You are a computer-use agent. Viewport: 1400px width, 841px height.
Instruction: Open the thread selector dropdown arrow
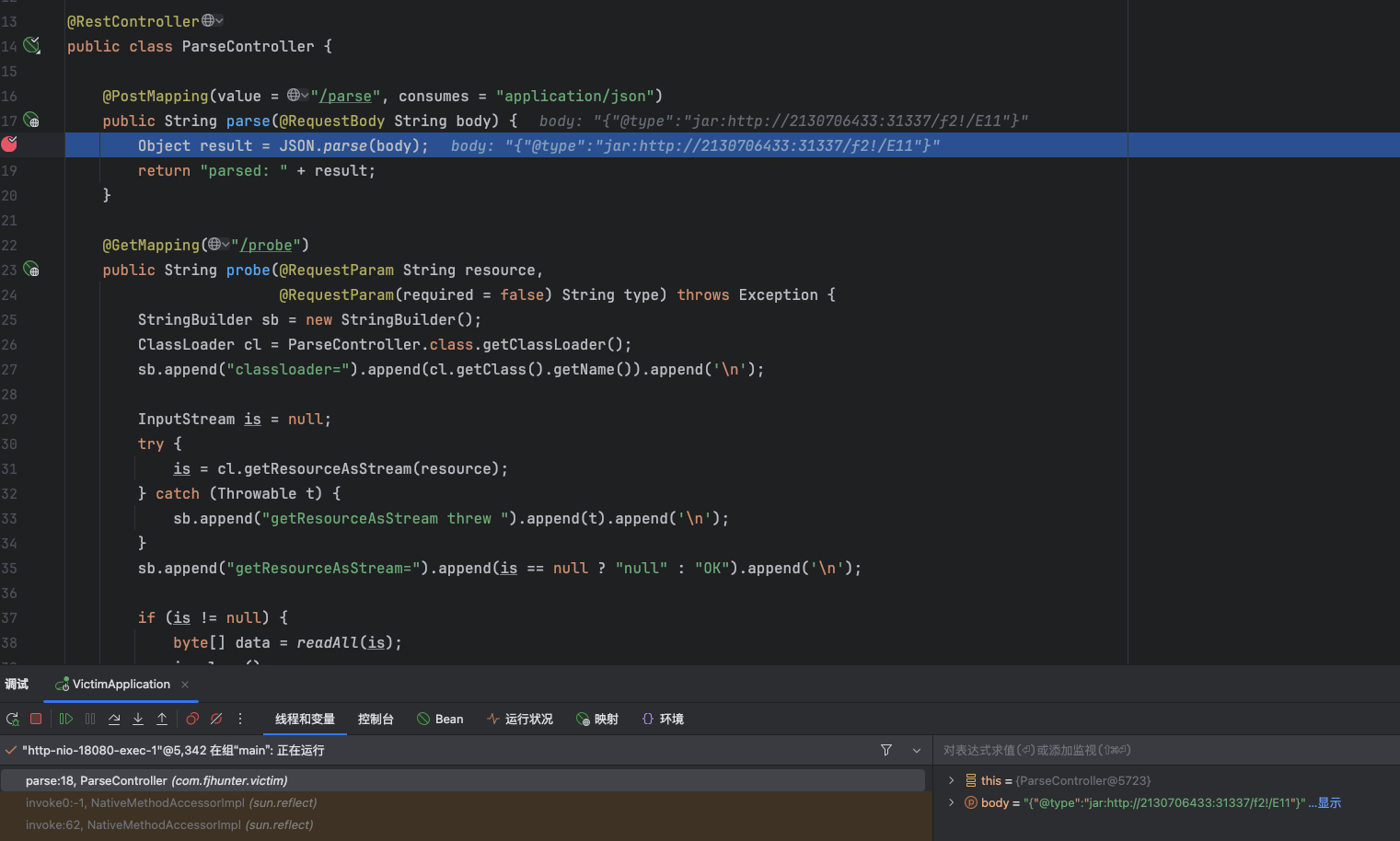tap(917, 750)
